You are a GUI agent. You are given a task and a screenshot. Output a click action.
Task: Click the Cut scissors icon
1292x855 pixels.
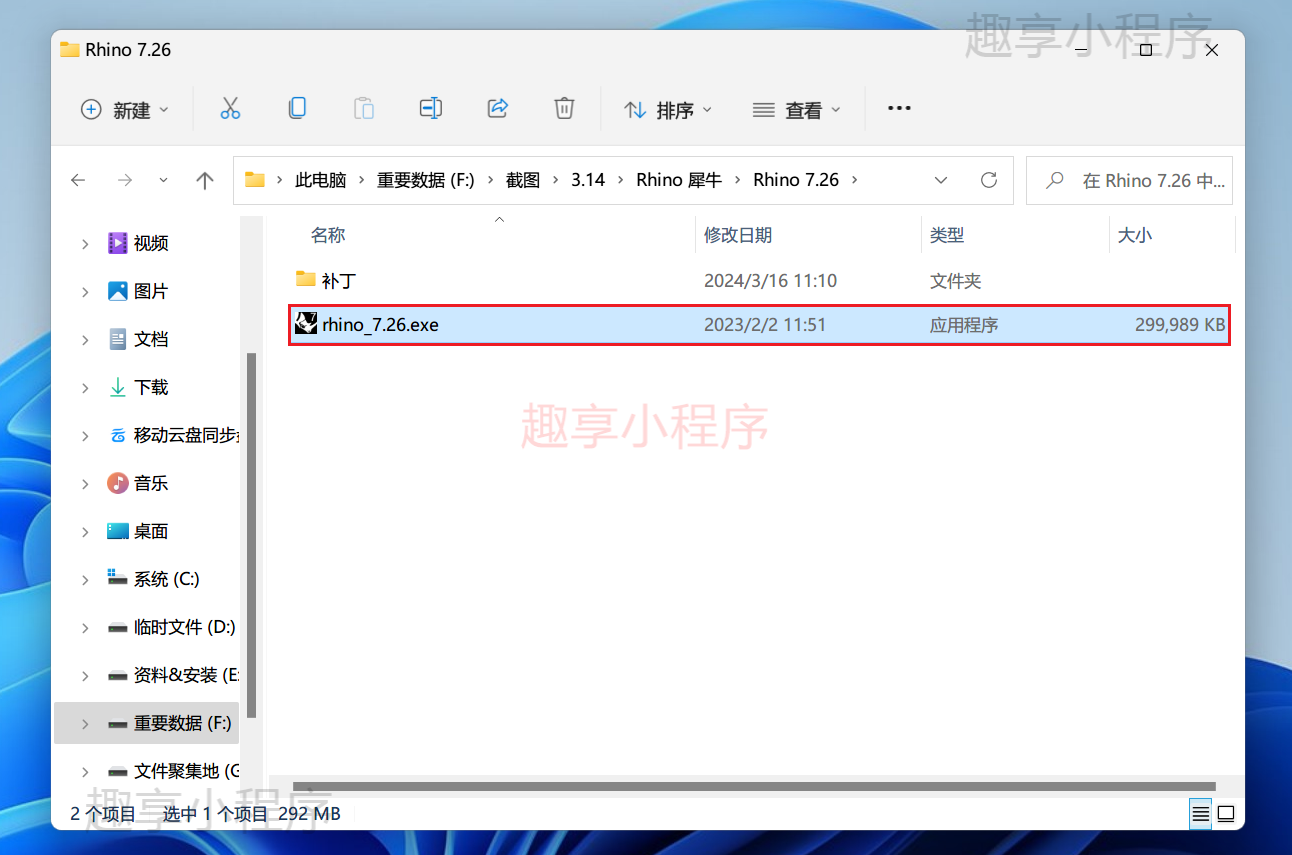230,109
